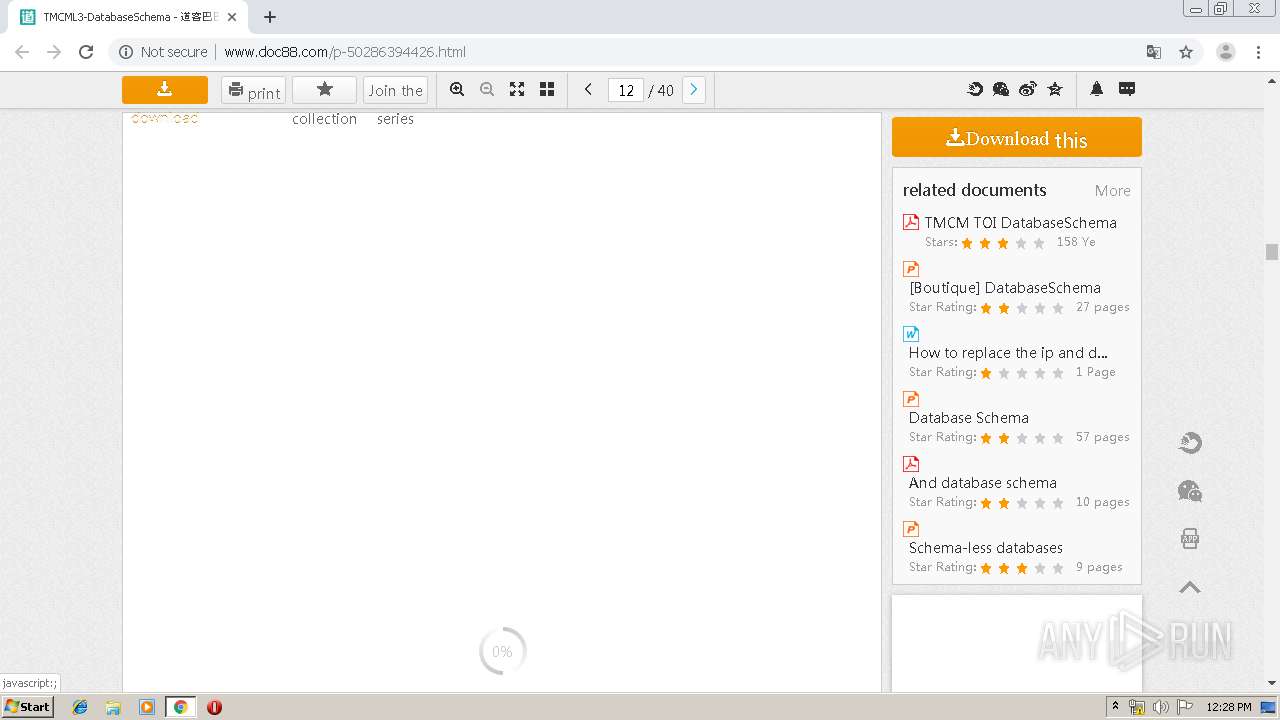Screen dimensions: 1280x720
Task: Open Database Schema document link
Action: [x=969, y=418]
